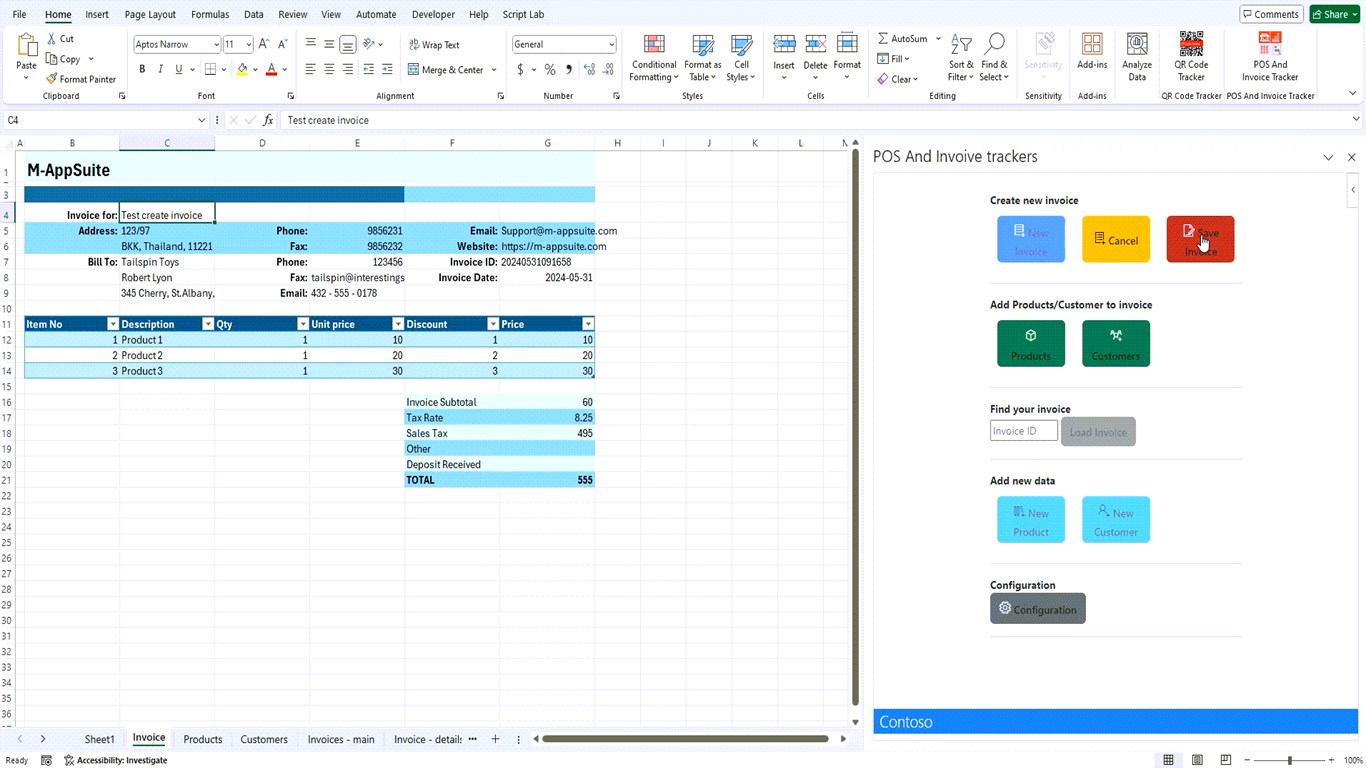This screenshot has width=1366, height=768.
Task: Switch to the Customers sheet tab
Action: pos(264,740)
